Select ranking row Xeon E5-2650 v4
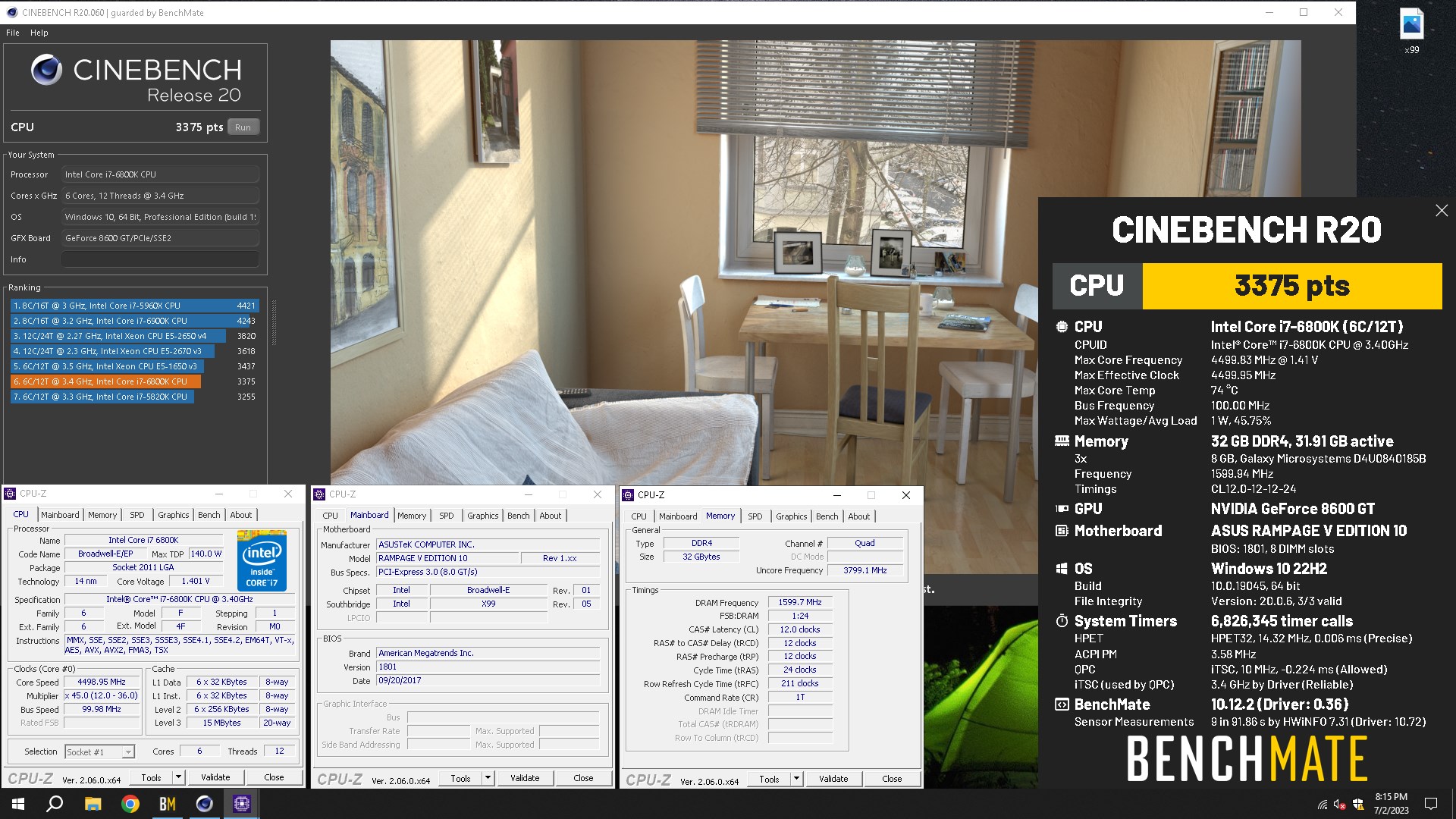1456x819 pixels. pyautogui.click(x=135, y=336)
